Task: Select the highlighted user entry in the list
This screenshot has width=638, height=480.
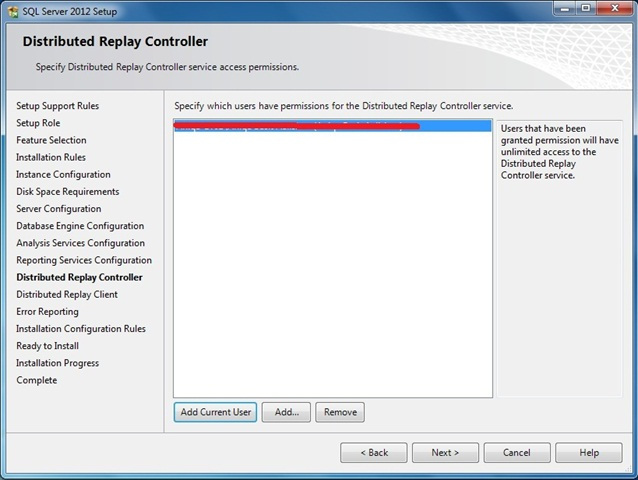Action: tap(332, 126)
